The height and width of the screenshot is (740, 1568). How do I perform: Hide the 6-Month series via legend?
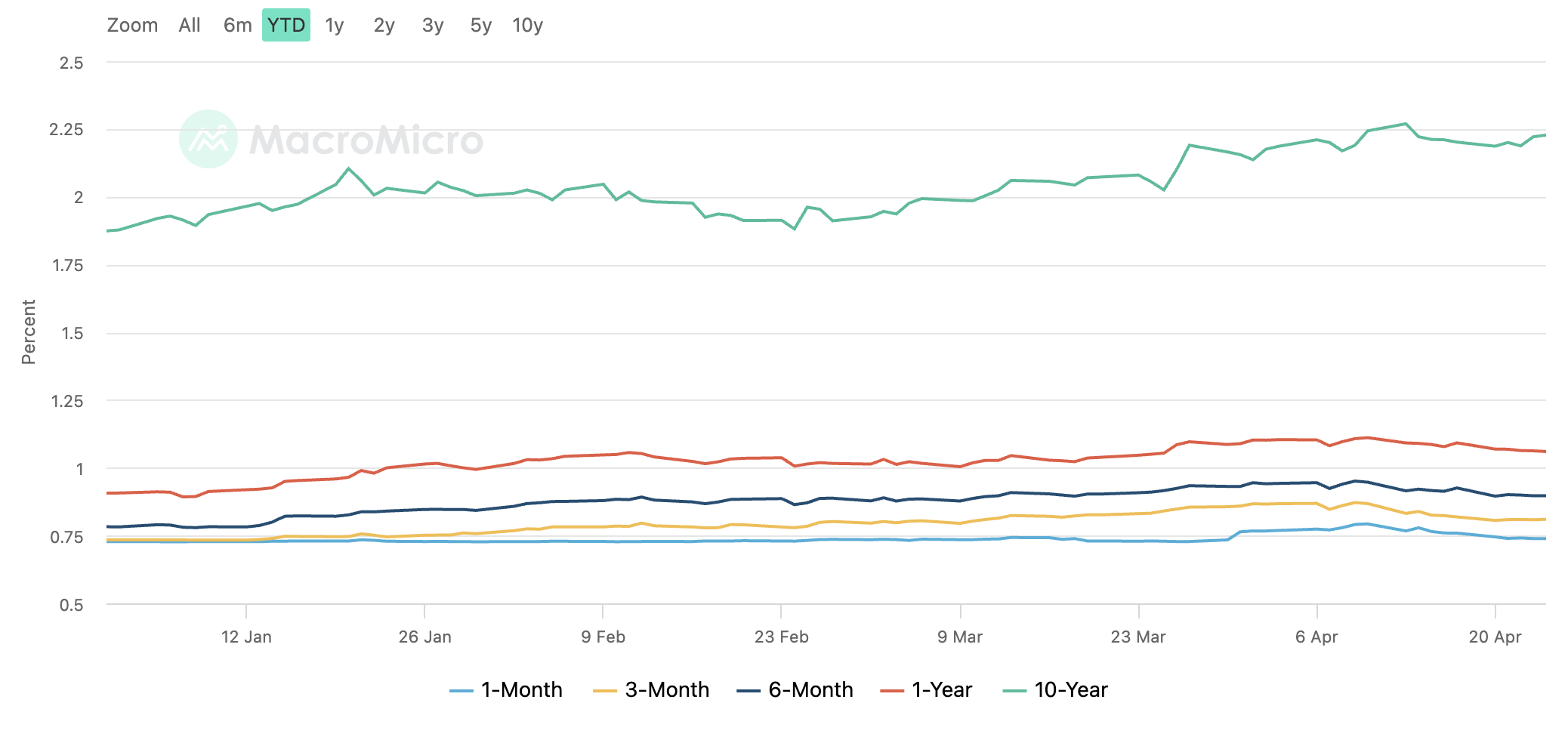point(795,690)
